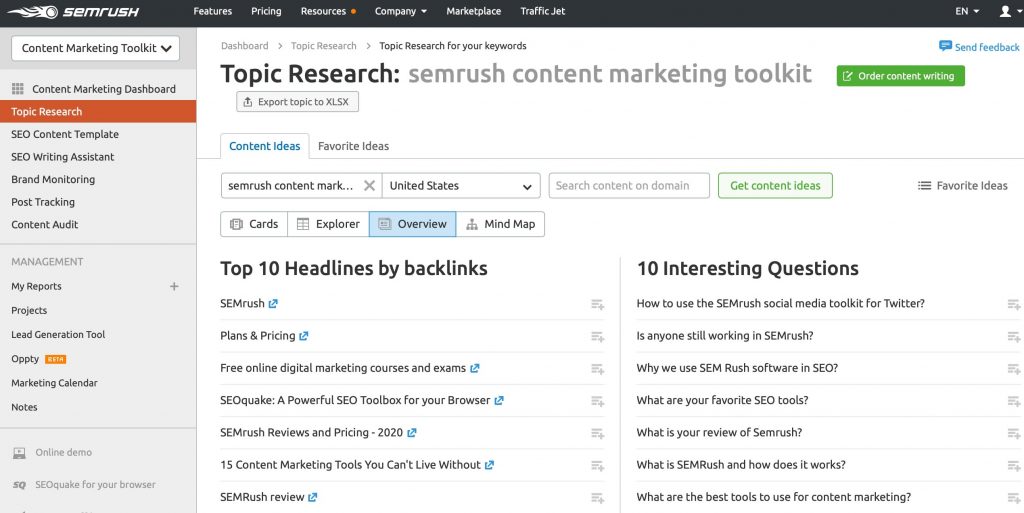Image resolution: width=1024 pixels, height=513 pixels.
Task: Select Topic Research in the sidebar
Action: [98, 112]
